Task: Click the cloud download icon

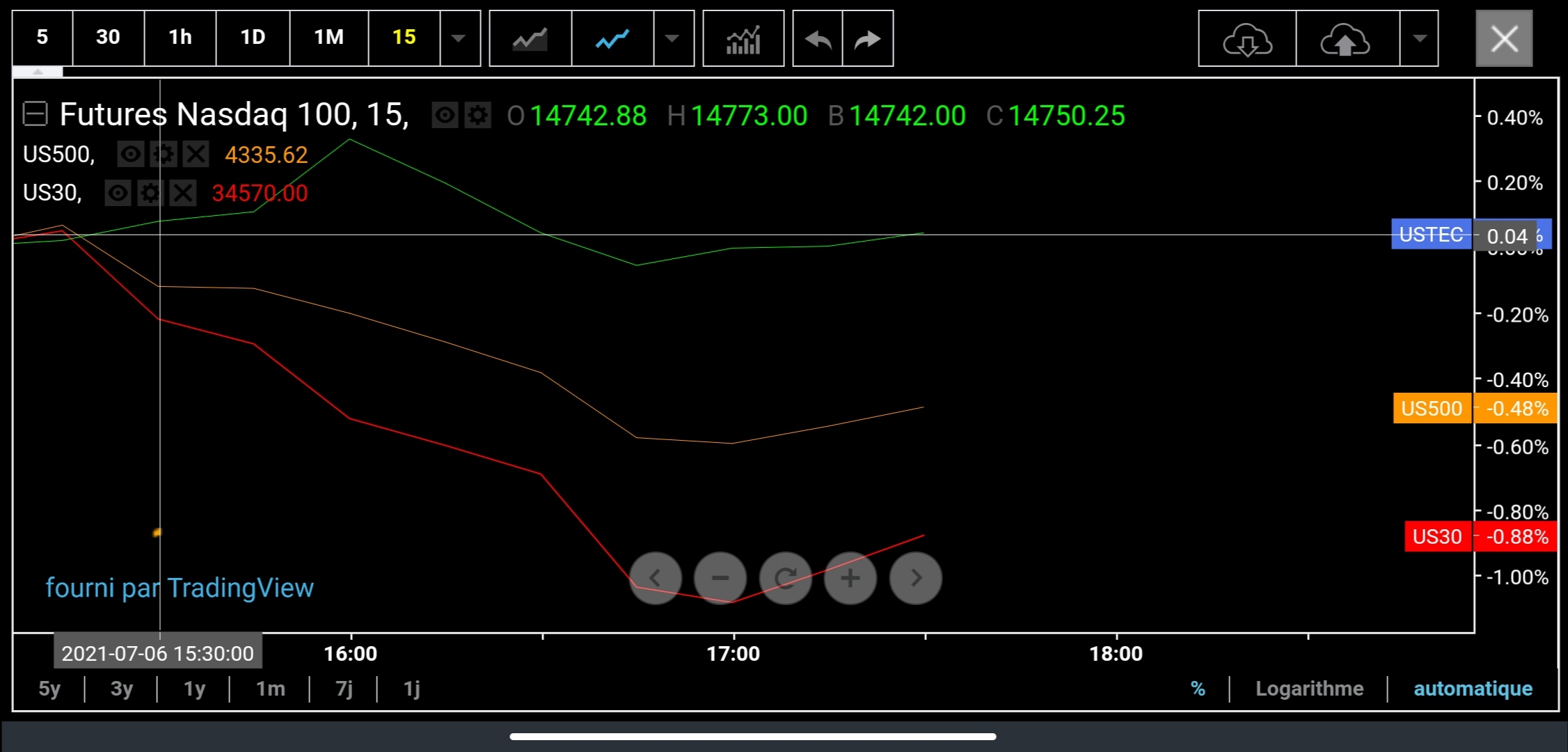Action: (x=1247, y=39)
